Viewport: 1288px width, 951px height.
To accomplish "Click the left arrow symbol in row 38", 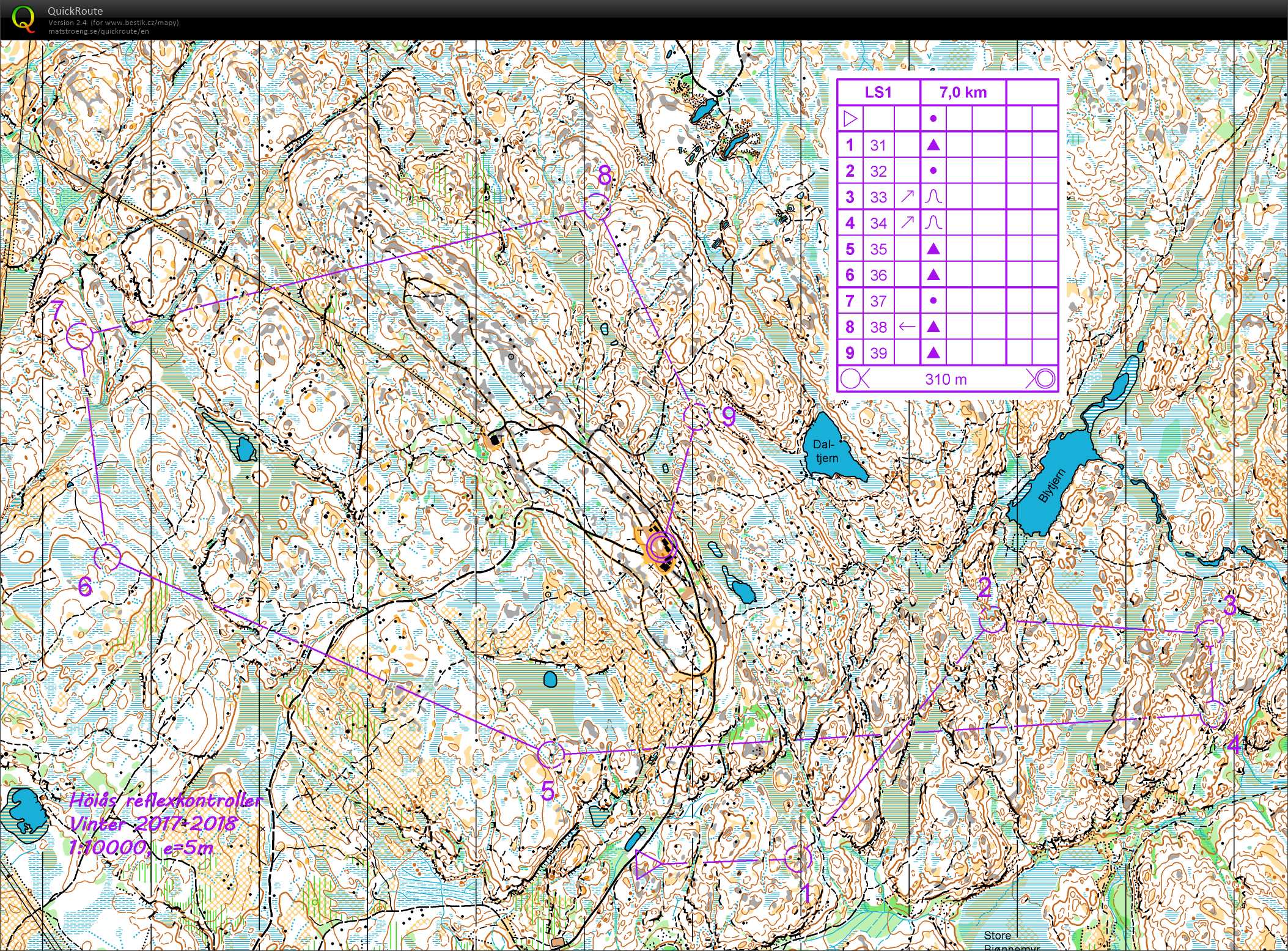I will (907, 327).
